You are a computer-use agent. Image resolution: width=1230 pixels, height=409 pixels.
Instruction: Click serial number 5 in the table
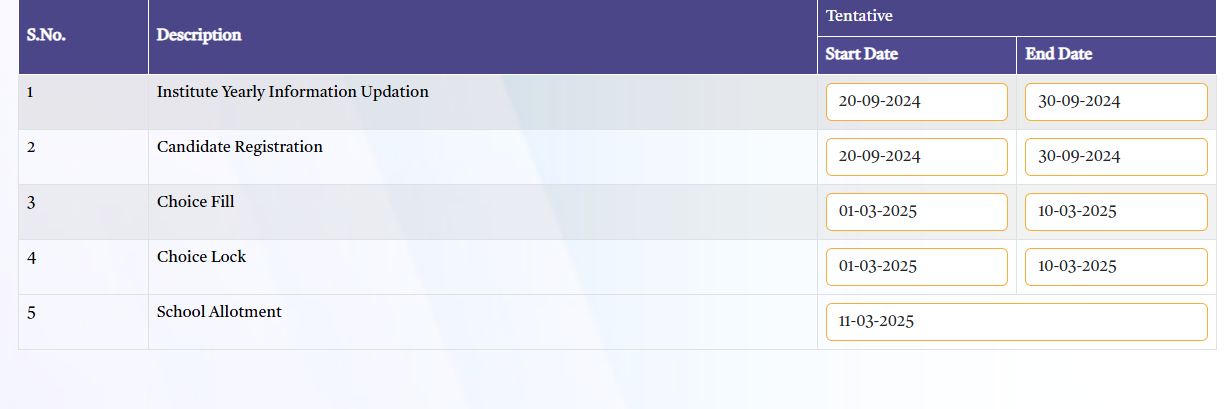31,313
